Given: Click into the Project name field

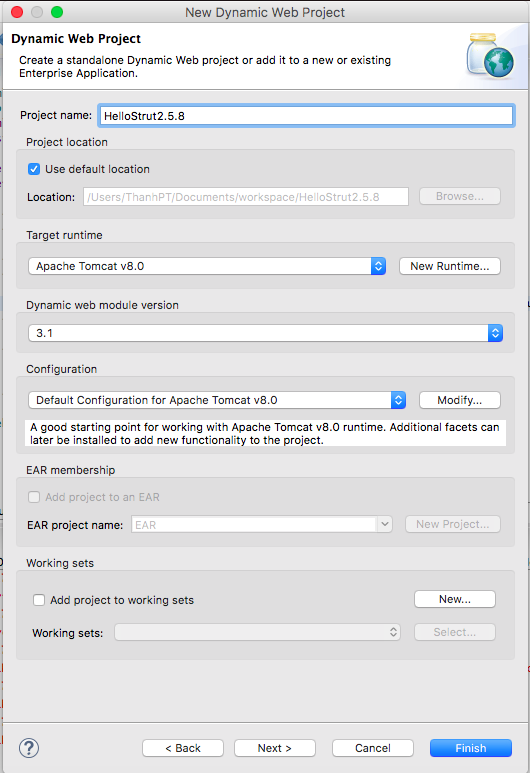Looking at the screenshot, I should pyautogui.click(x=306, y=116).
